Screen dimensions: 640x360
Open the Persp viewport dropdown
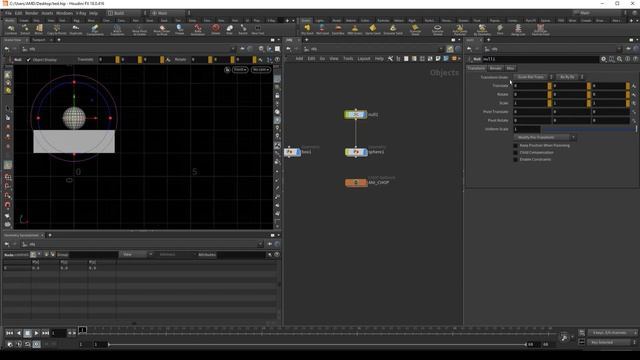[240, 70]
